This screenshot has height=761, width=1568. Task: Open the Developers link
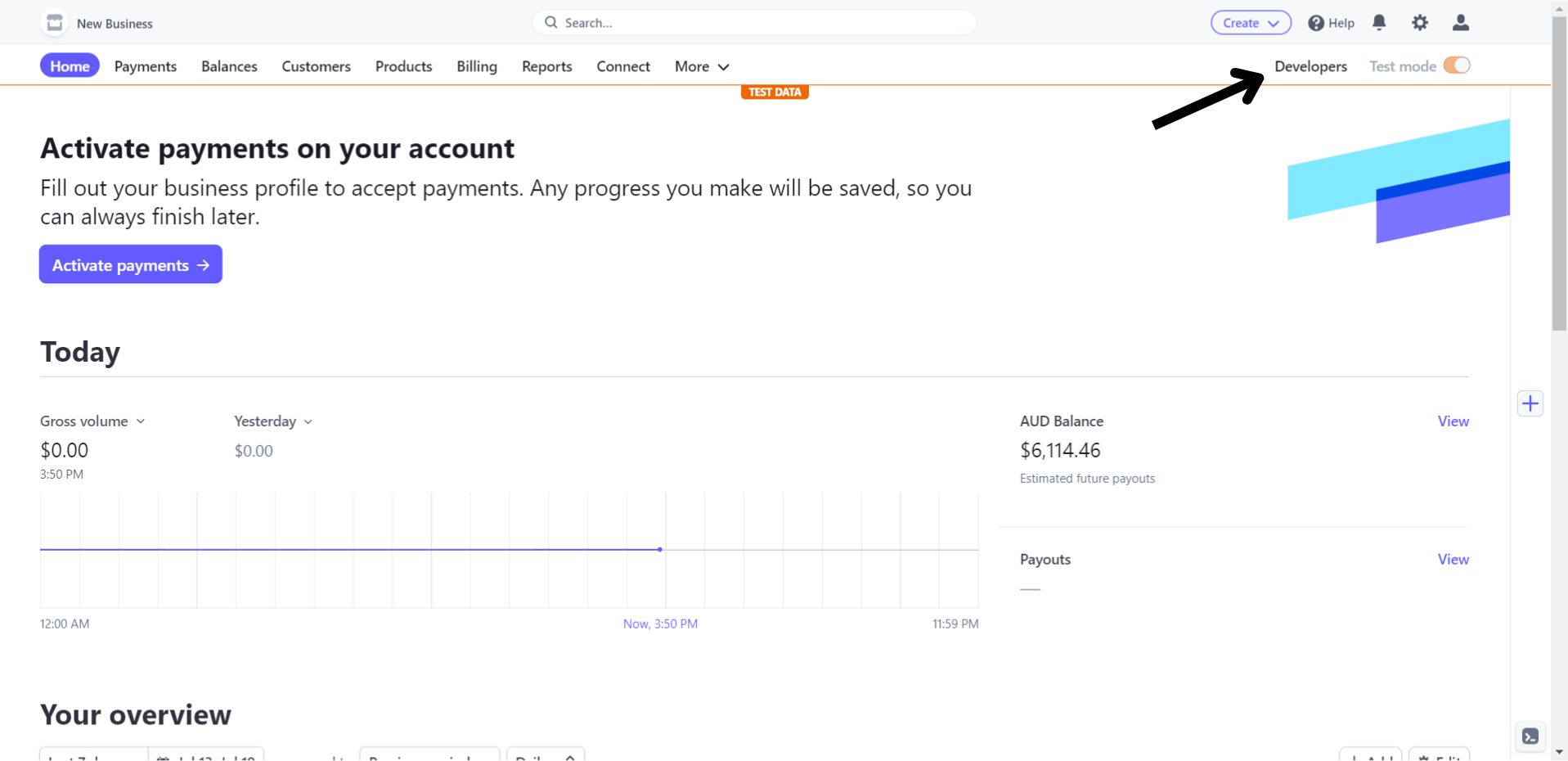[1310, 66]
